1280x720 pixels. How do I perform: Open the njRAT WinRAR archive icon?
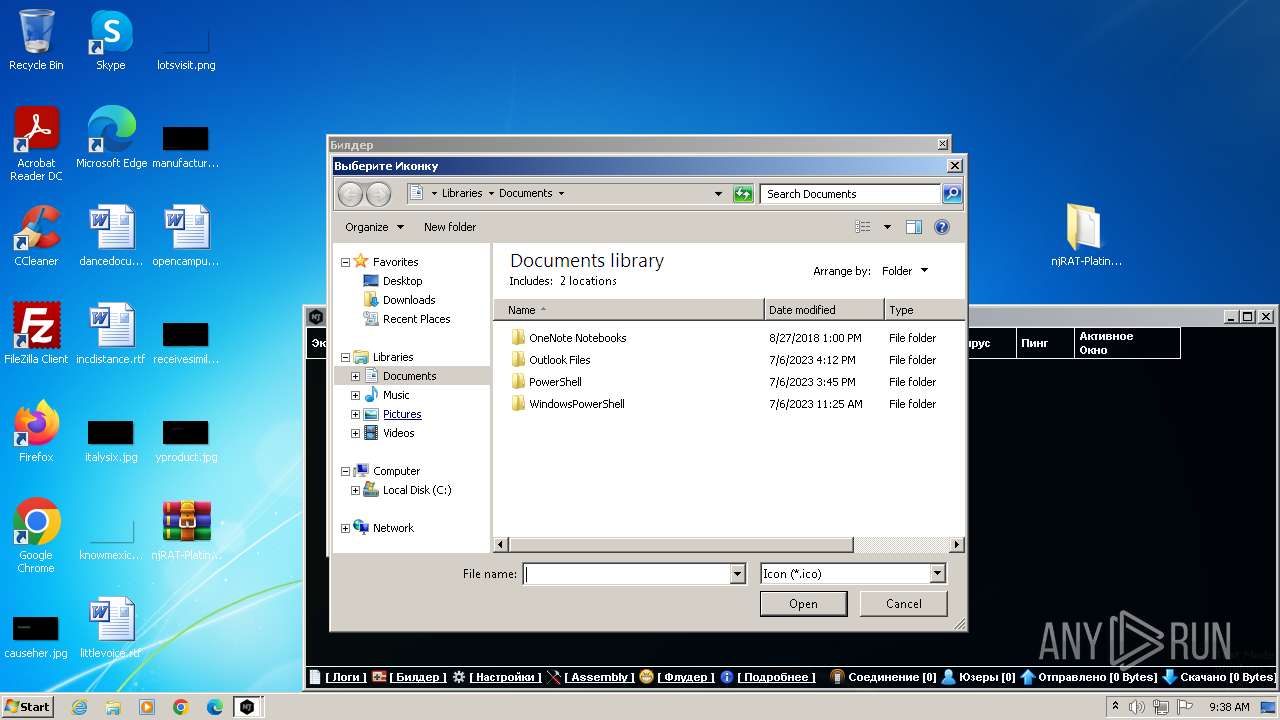[186, 530]
